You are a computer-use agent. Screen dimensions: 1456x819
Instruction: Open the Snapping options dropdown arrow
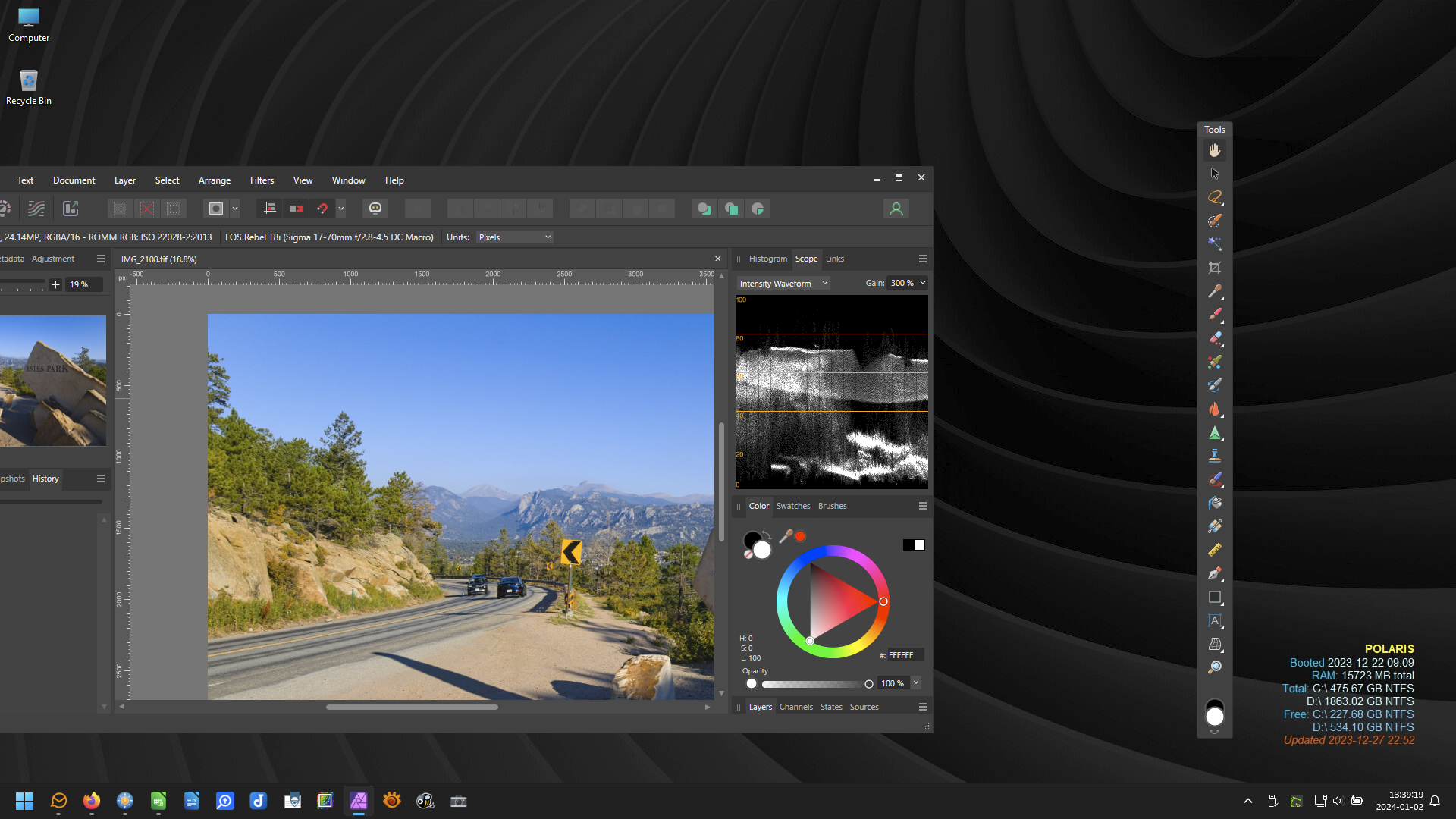pos(341,209)
